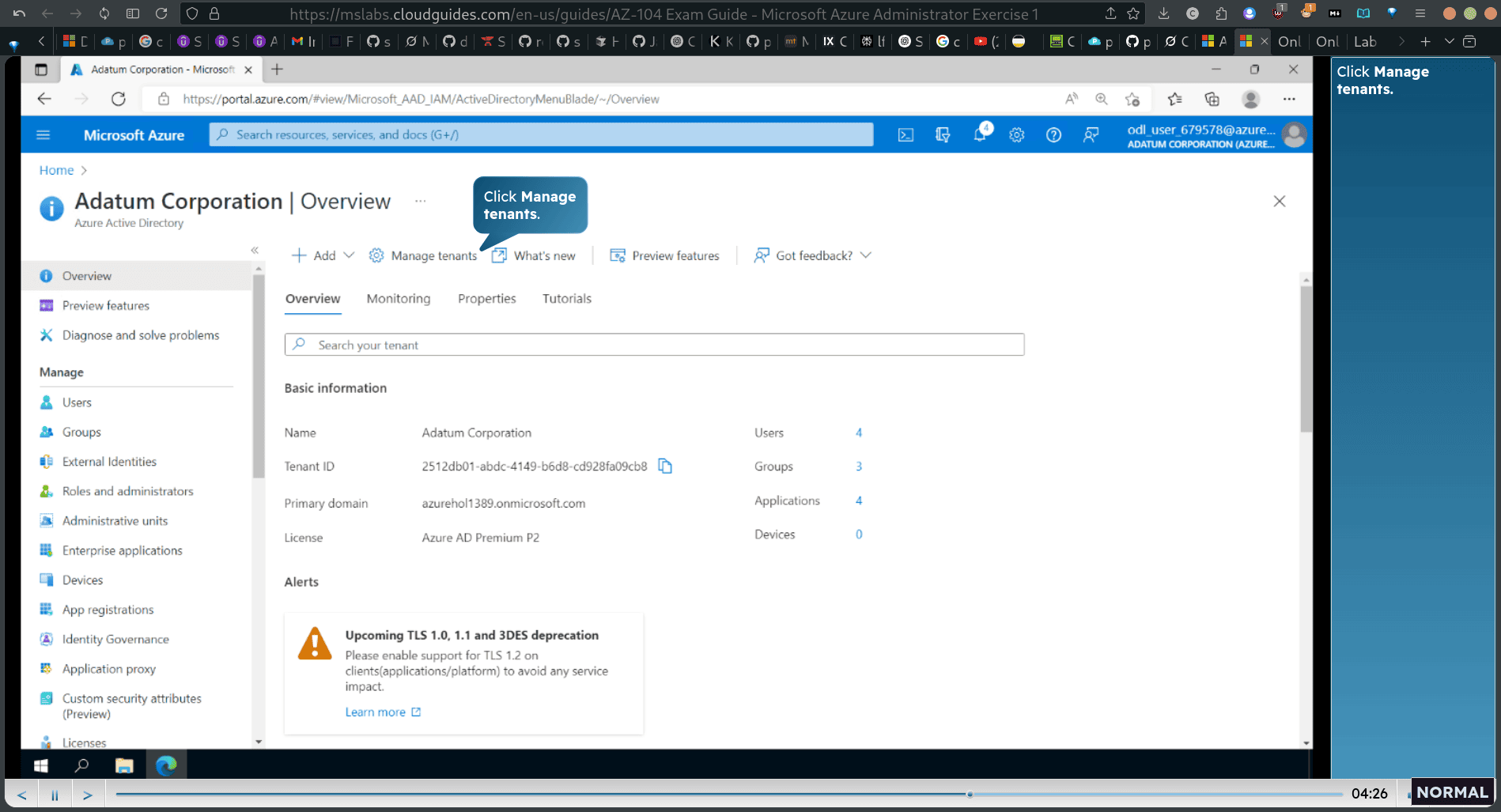The image size is (1501, 812).
Task: Open Windows taskbar search
Action: 81,765
